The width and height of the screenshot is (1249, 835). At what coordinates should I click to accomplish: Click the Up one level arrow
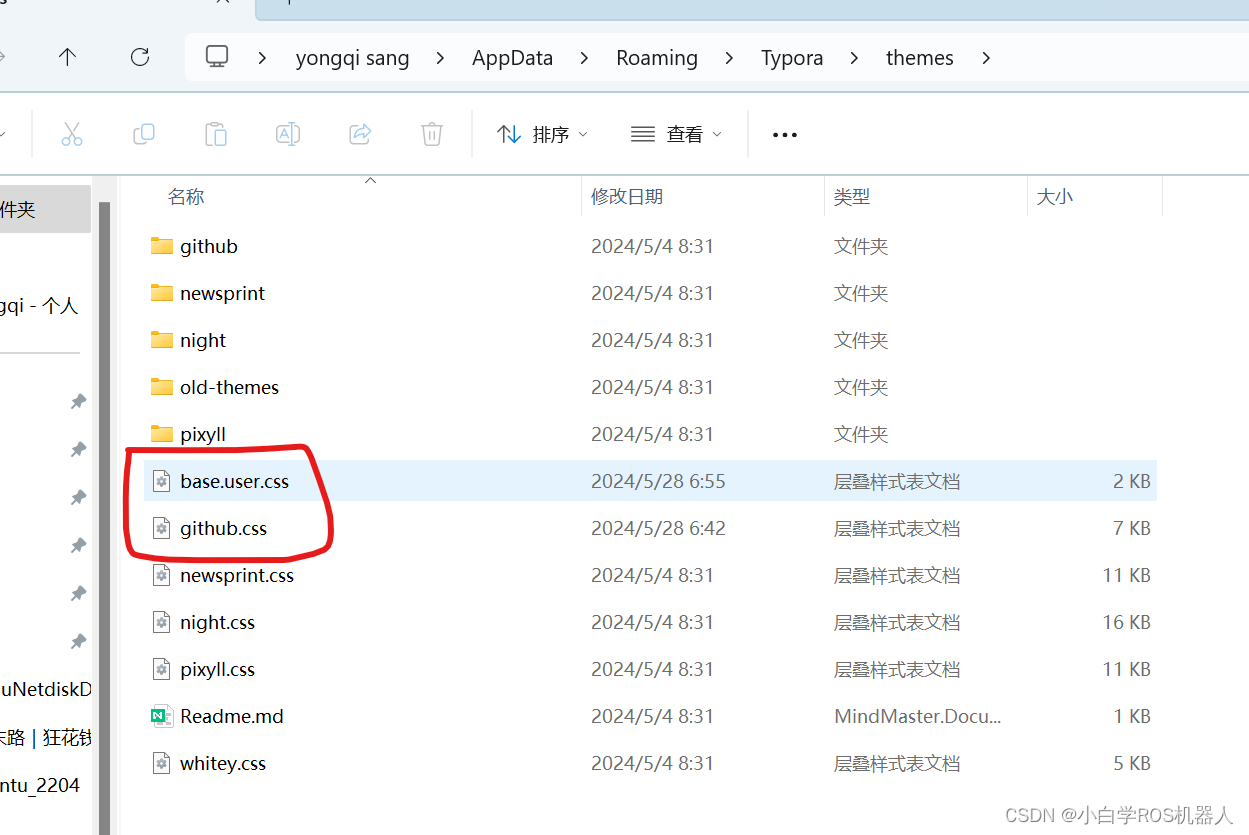67,58
